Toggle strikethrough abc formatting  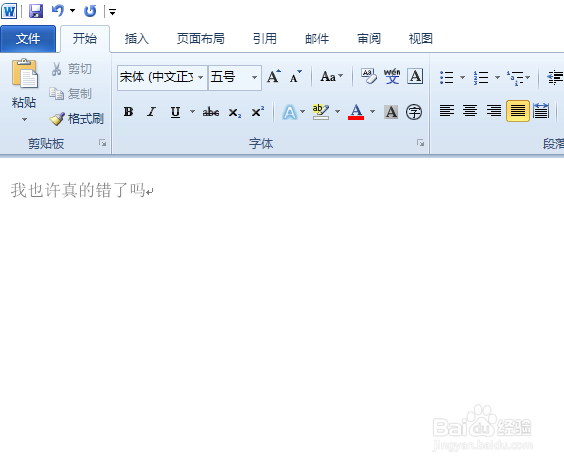(x=211, y=112)
